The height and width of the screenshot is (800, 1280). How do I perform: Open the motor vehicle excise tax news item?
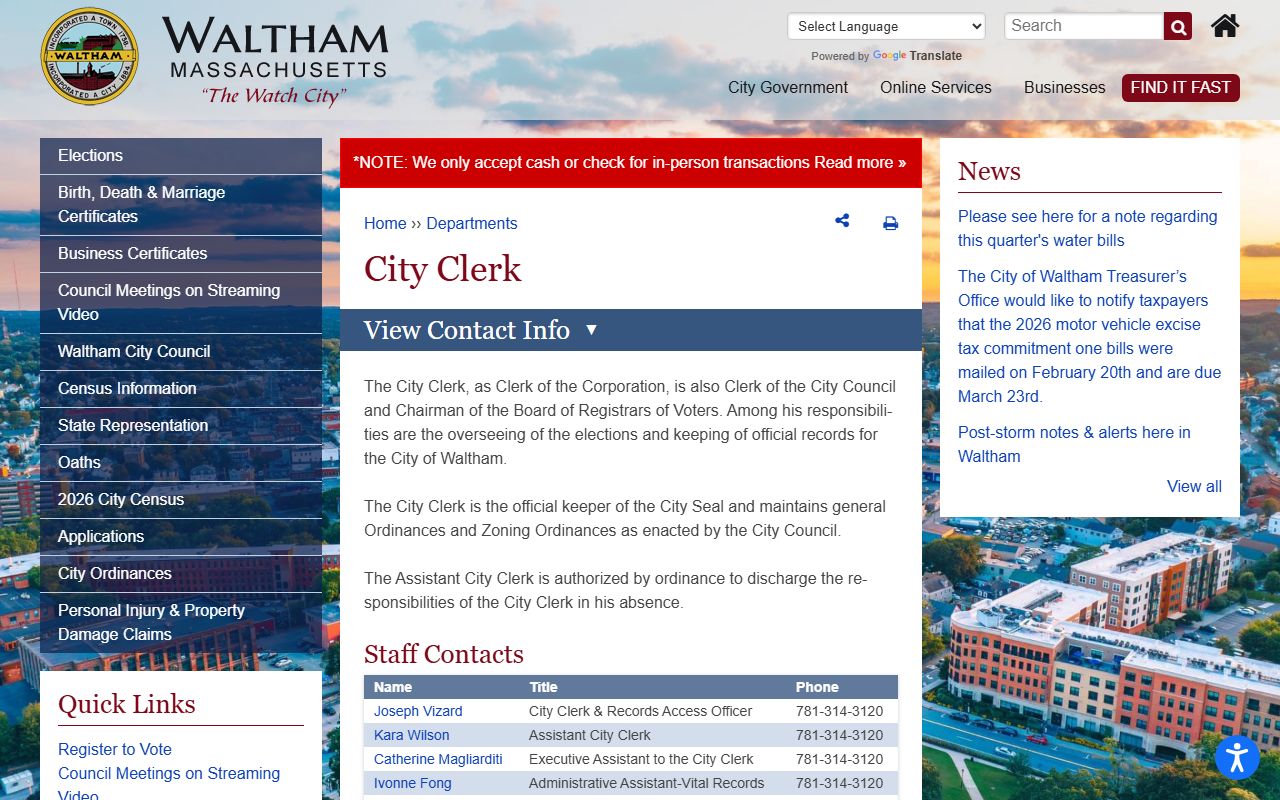1090,336
